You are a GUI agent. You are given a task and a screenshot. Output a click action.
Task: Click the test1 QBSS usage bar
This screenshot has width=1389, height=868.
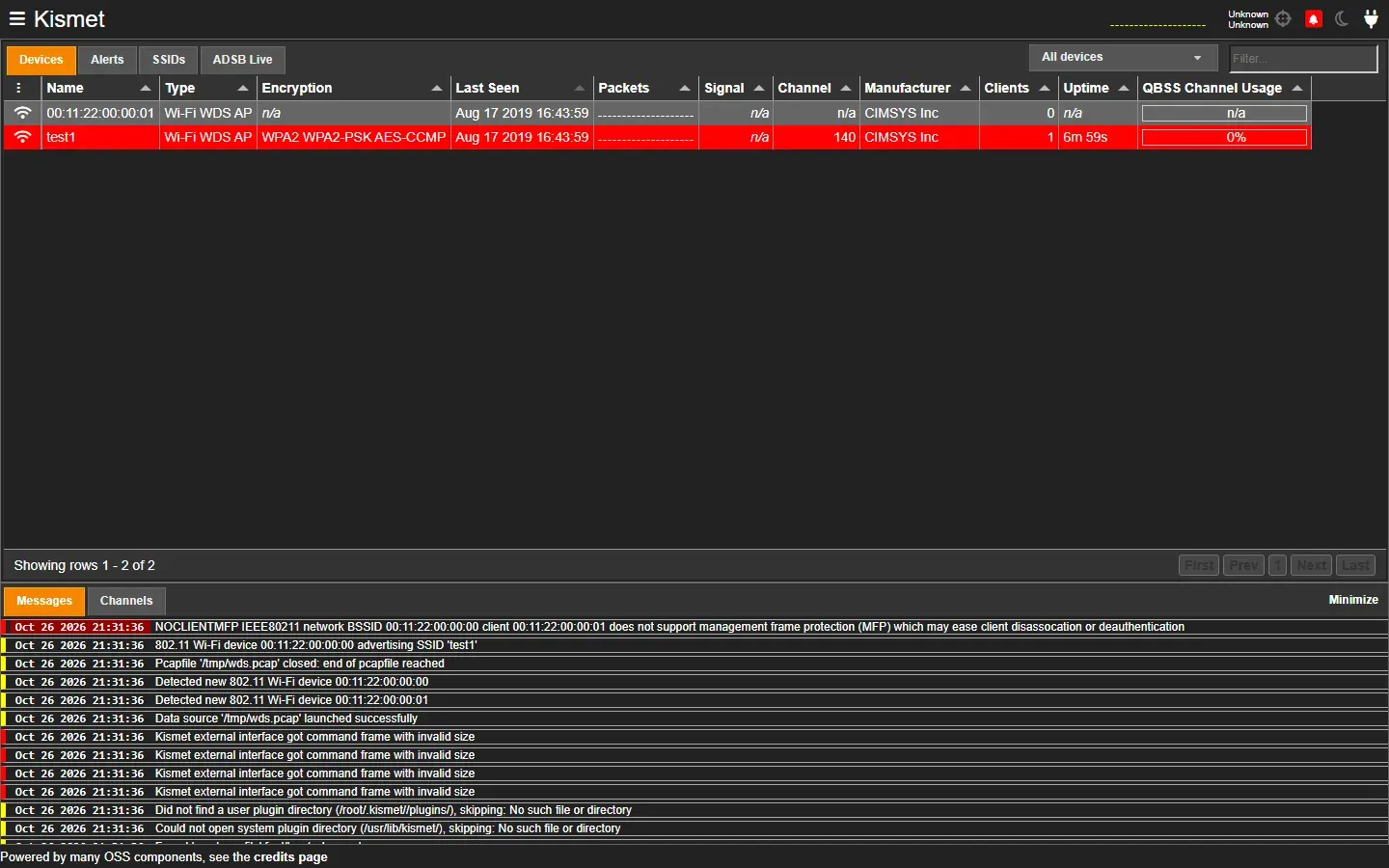coord(1224,137)
